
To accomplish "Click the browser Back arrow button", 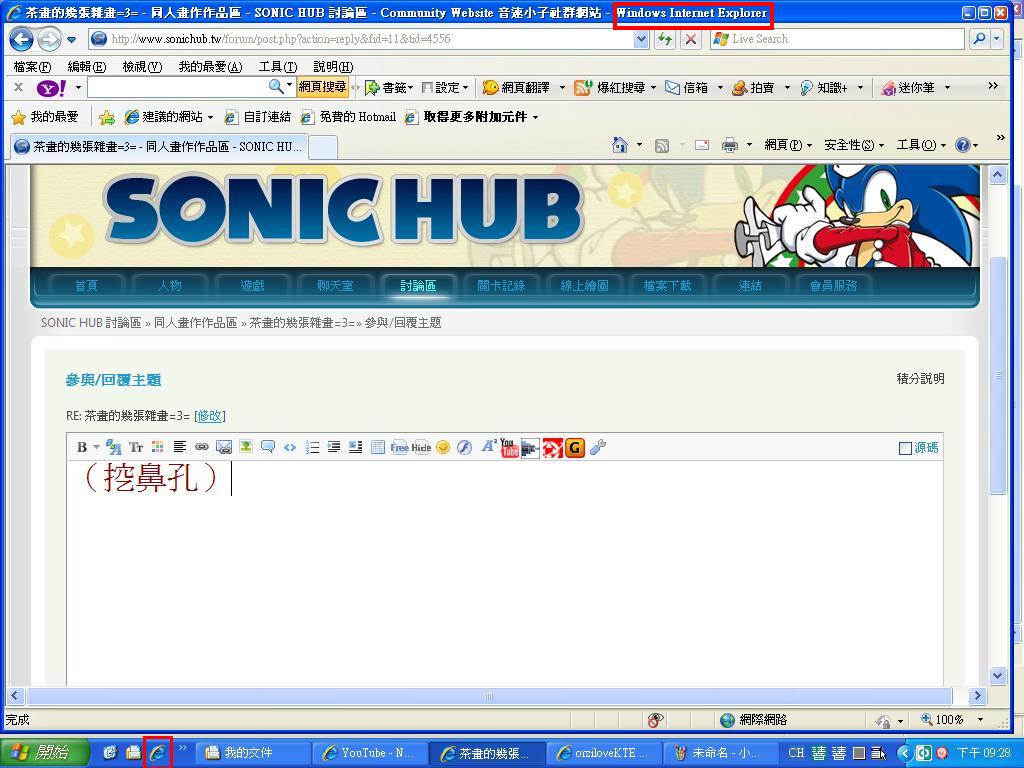I will point(21,39).
